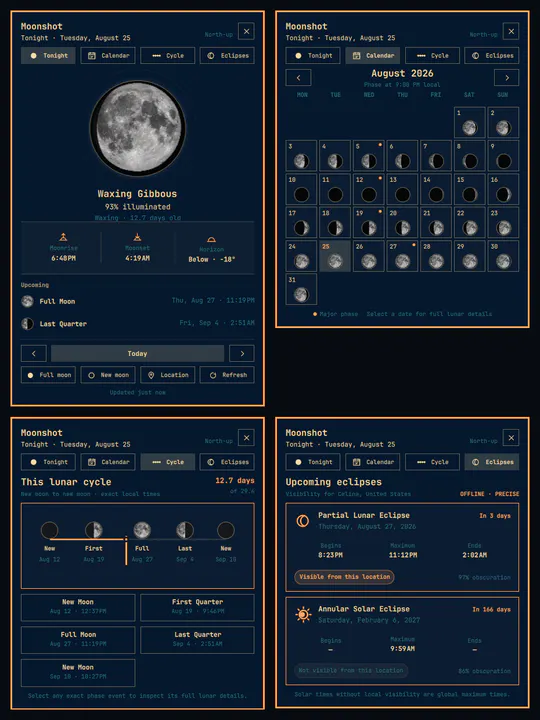Click the 12.7 days value in the cycle view
This screenshot has height=720, width=540.
pyautogui.click(x=235, y=480)
